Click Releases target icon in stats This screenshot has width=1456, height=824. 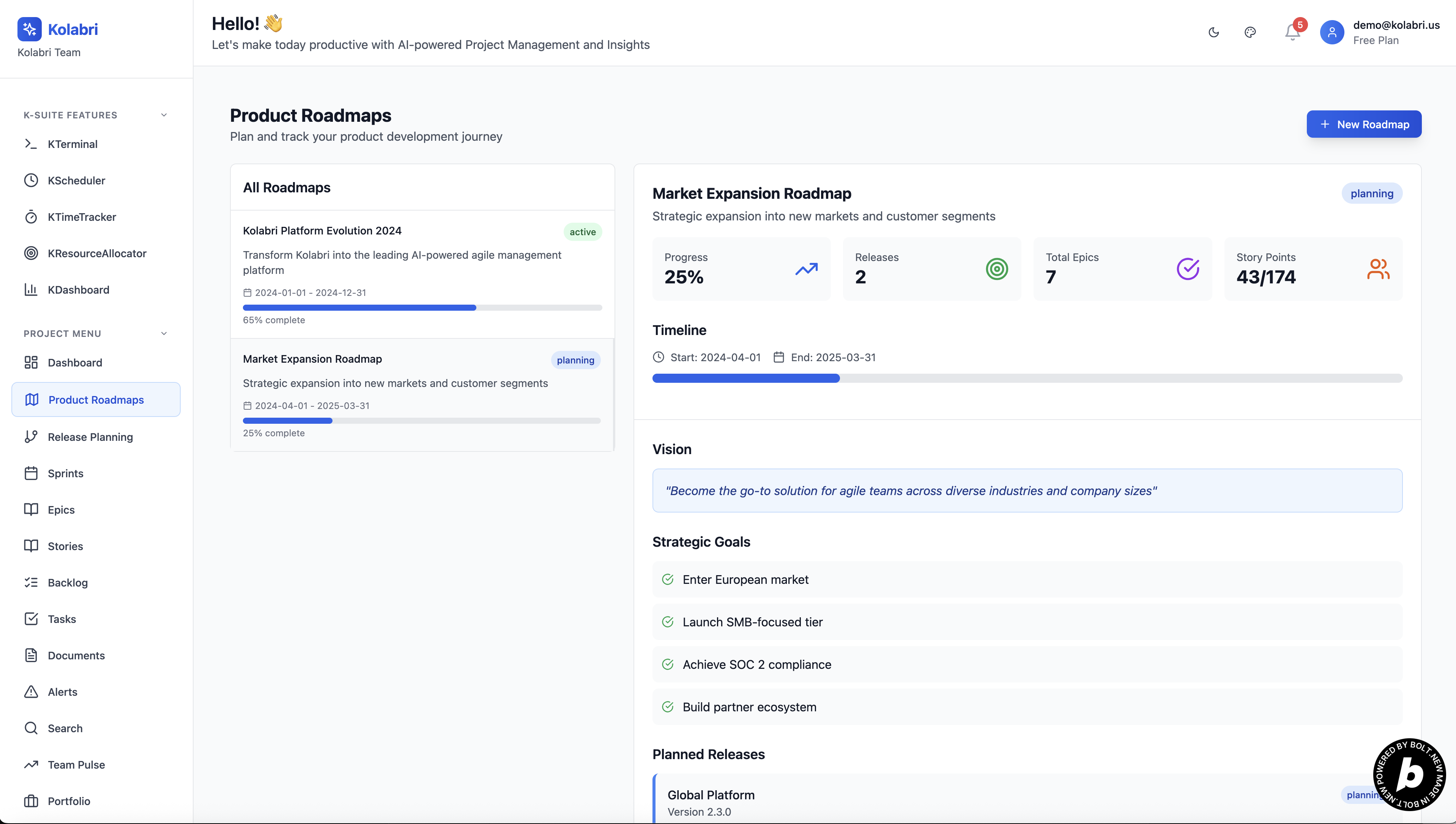coord(996,269)
